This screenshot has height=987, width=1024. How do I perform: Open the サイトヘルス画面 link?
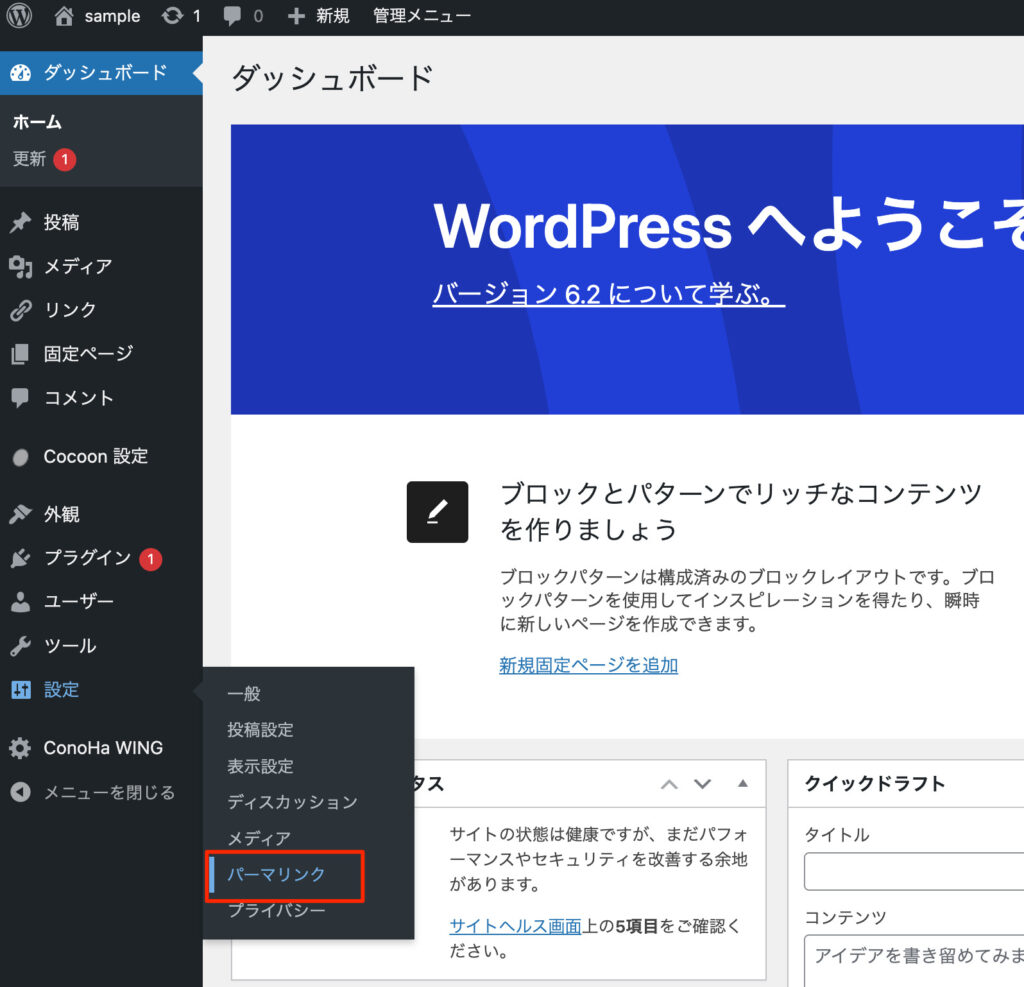pyautogui.click(x=515, y=926)
